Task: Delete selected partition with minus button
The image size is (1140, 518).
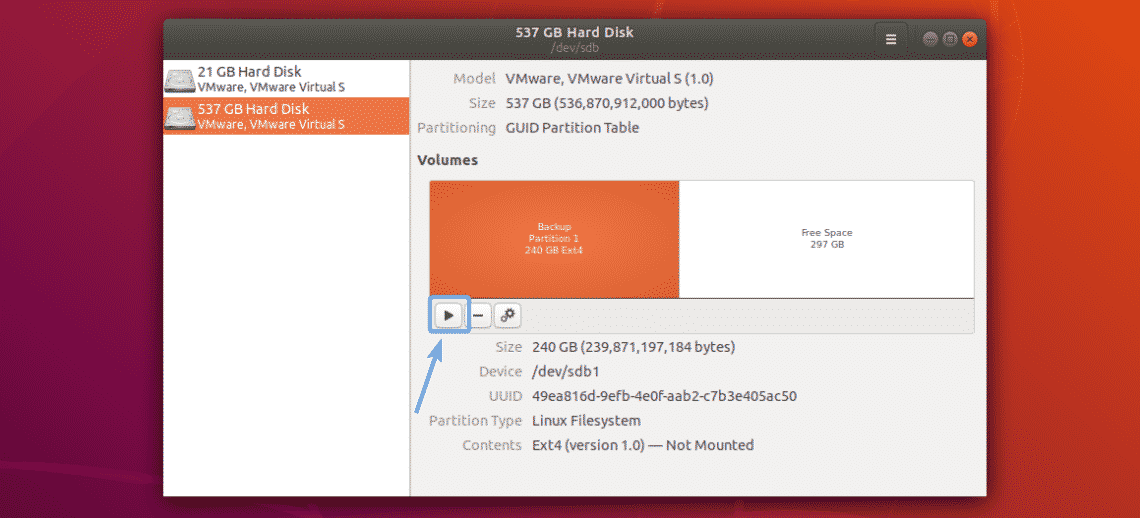Action: coord(478,315)
